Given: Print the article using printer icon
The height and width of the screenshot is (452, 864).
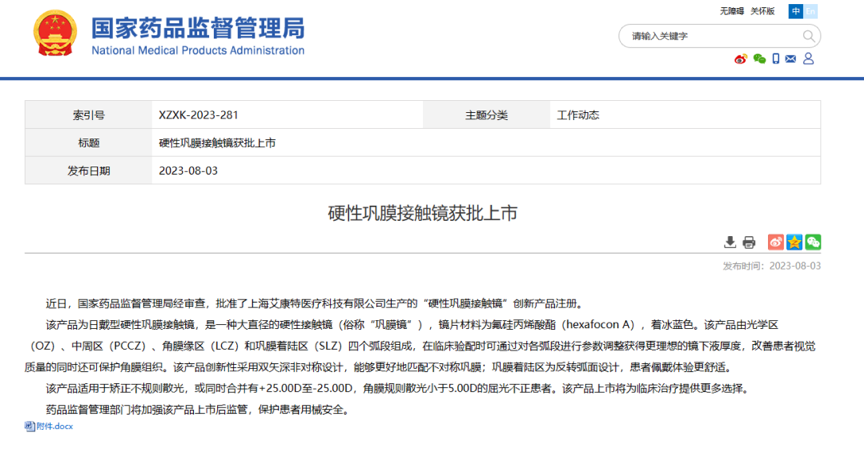Looking at the screenshot, I should 749,242.
